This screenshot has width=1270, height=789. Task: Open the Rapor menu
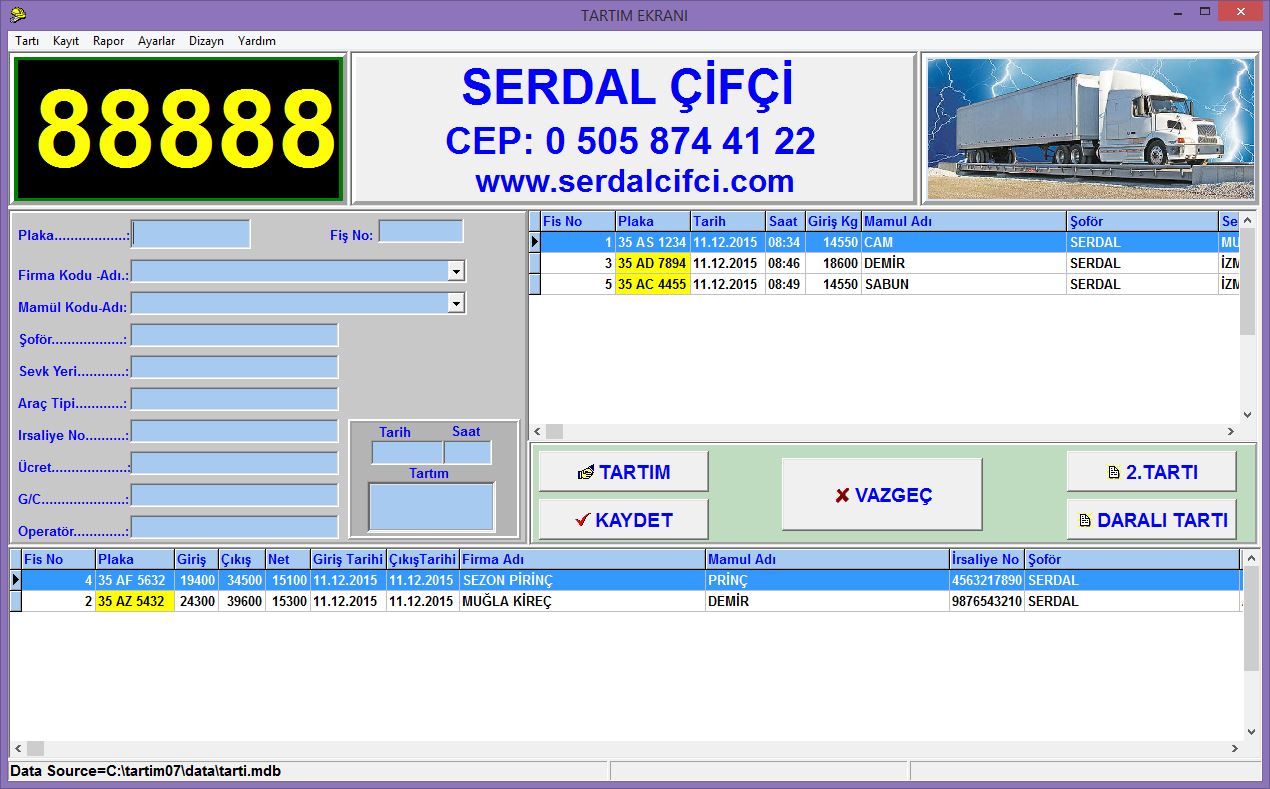(x=108, y=41)
